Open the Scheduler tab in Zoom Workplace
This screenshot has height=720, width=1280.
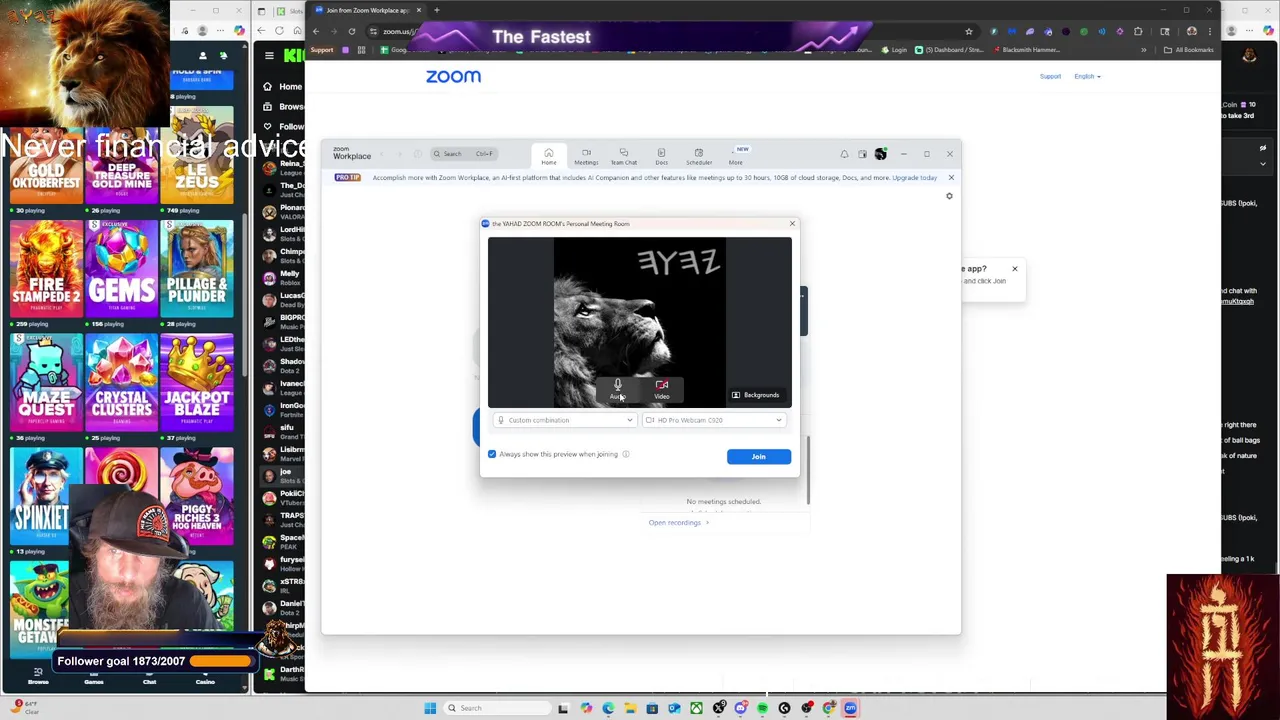pyautogui.click(x=698, y=156)
